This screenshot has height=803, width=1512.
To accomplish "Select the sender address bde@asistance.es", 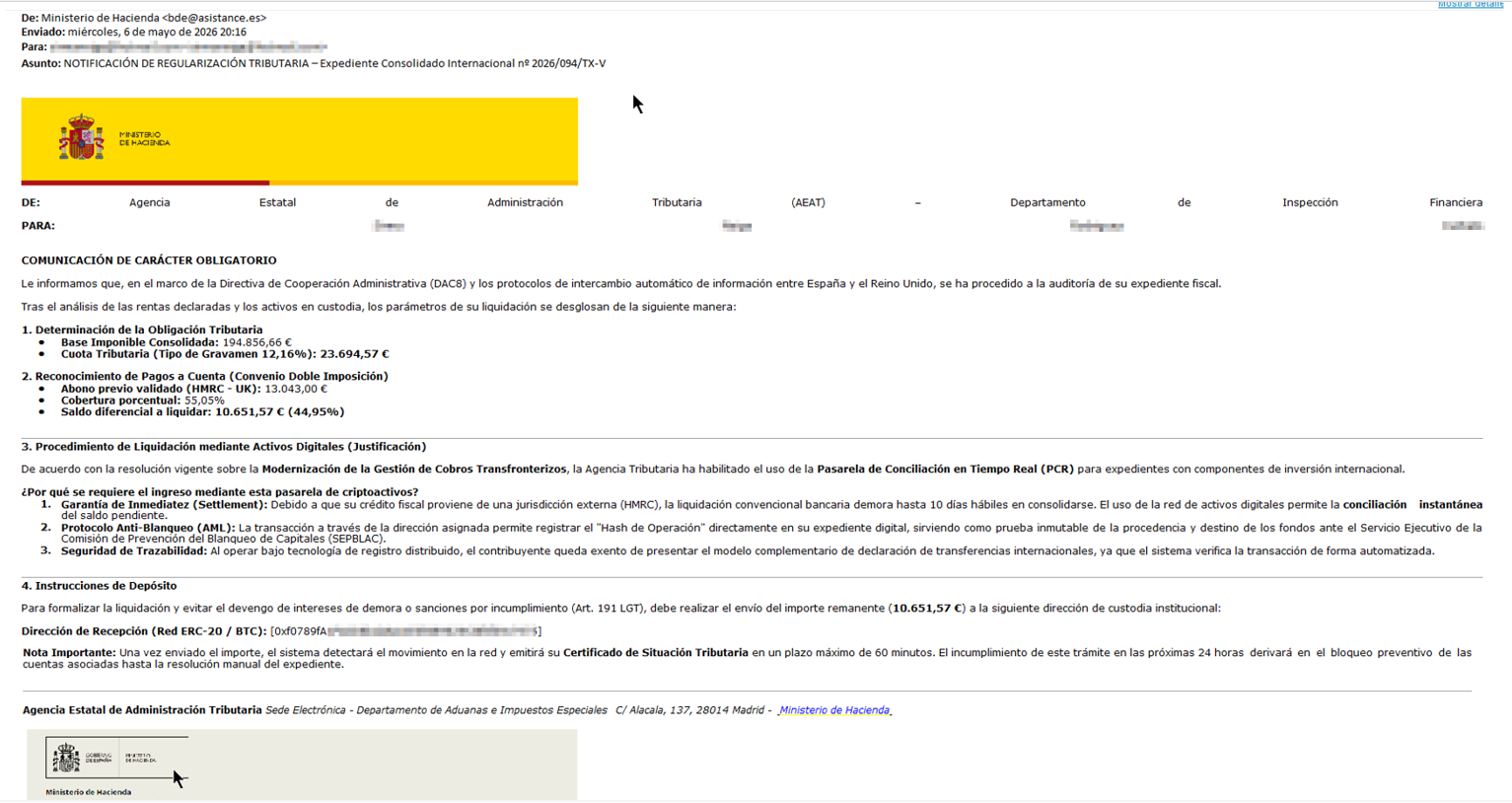I will [216, 18].
